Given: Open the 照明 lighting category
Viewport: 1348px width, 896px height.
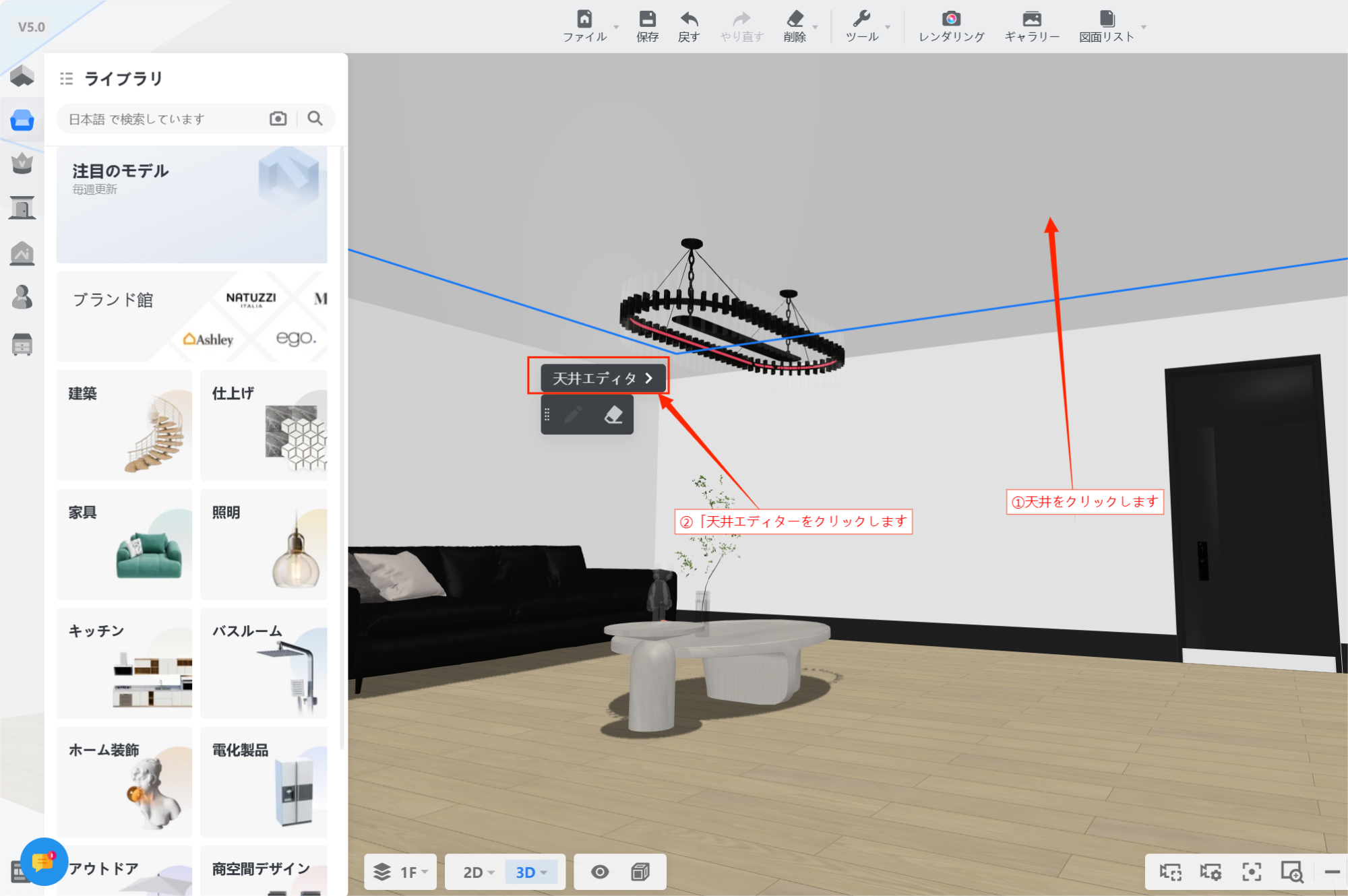Looking at the screenshot, I should pyautogui.click(x=264, y=544).
